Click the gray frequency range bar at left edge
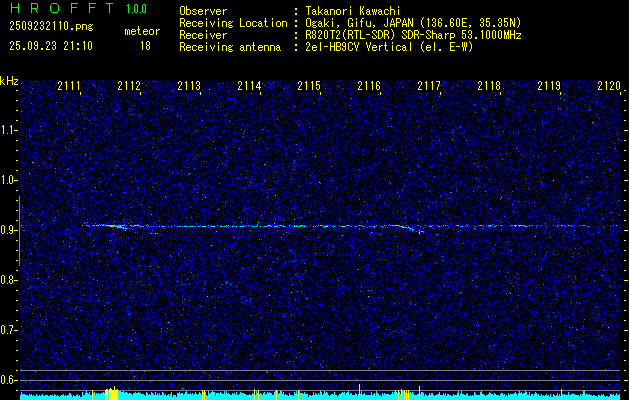This screenshot has height=400, width=629. pyautogui.click(x=19, y=231)
